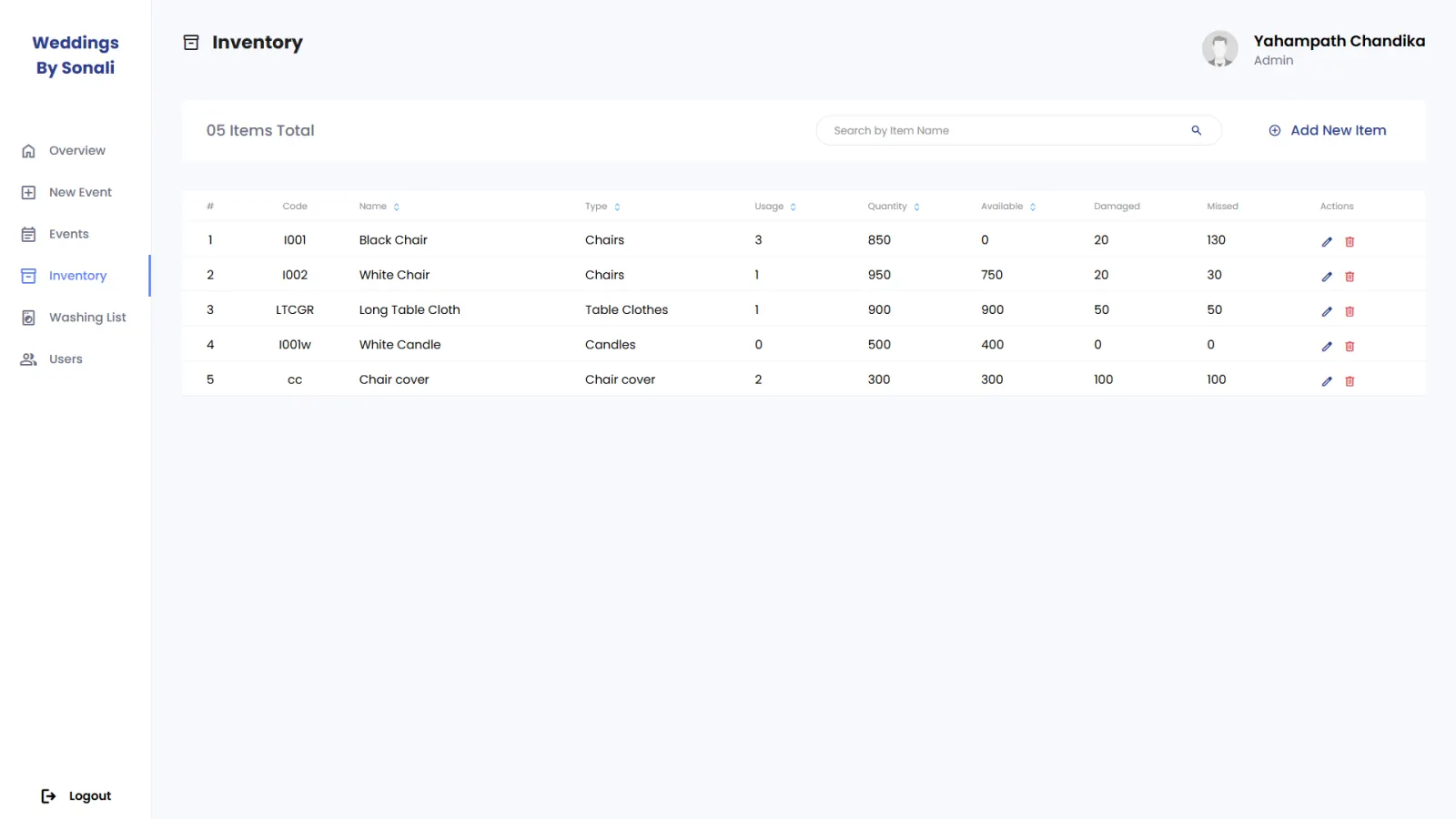Click the Events calendar icon
The width and height of the screenshot is (1456, 819).
click(28, 235)
